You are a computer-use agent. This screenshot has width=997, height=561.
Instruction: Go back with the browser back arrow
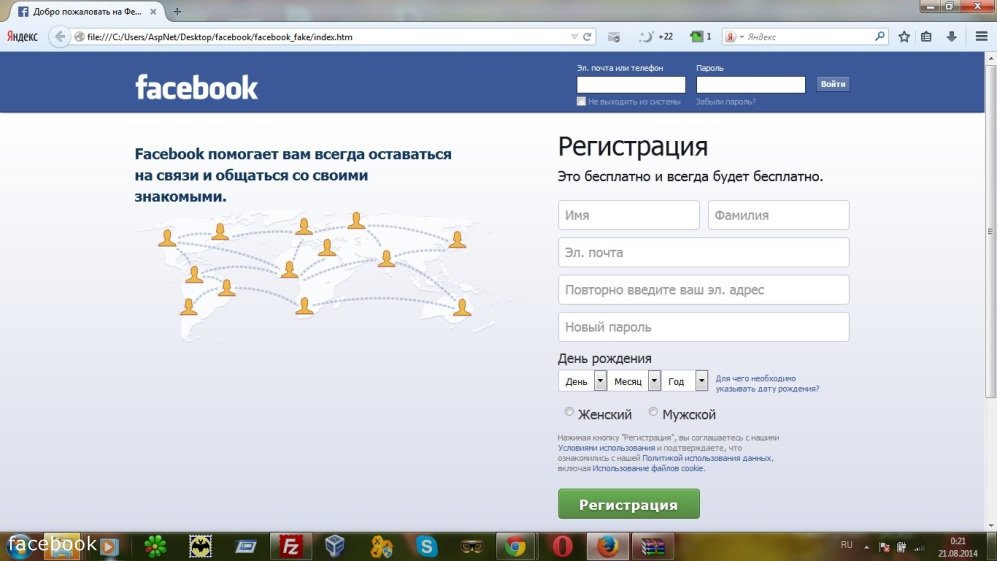(x=60, y=37)
